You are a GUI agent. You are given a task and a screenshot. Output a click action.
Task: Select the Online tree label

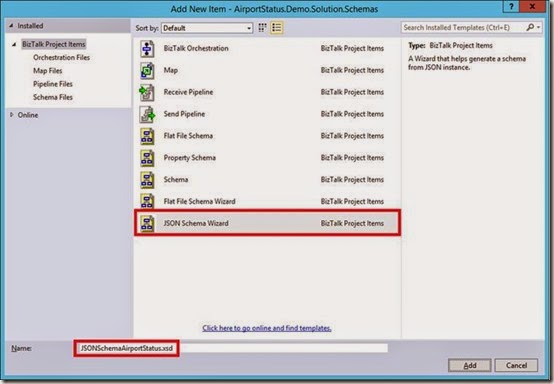tap(28, 115)
